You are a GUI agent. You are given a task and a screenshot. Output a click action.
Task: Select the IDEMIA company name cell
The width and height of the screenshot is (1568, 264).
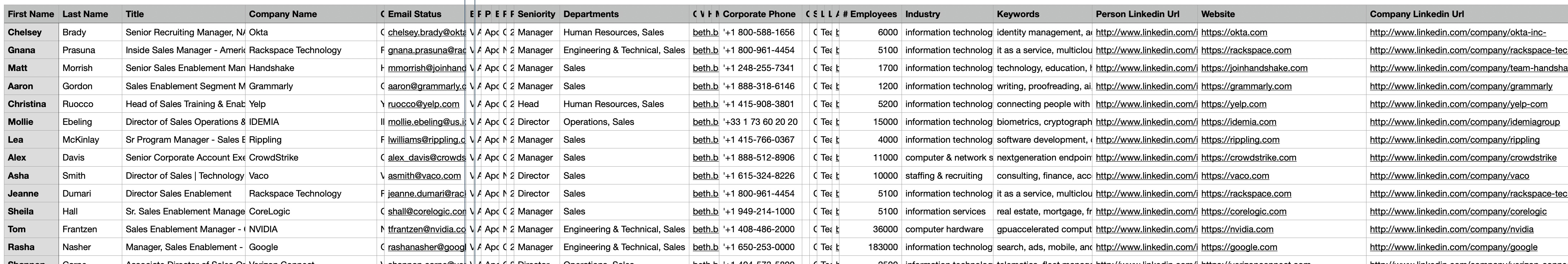click(264, 122)
